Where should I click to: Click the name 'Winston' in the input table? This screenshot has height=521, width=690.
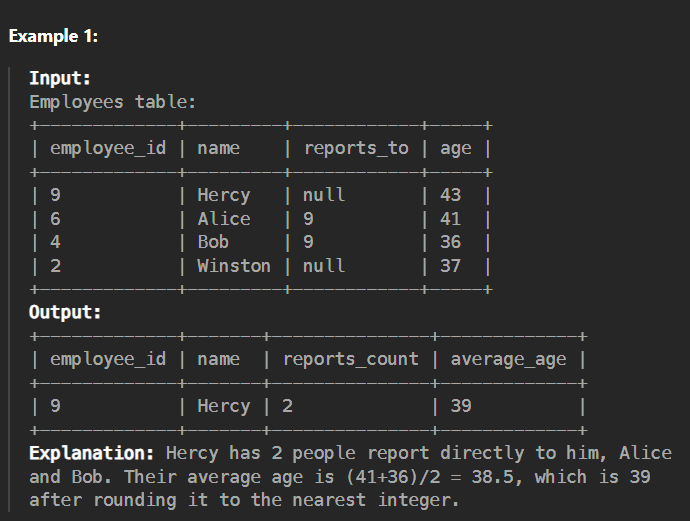point(234,266)
